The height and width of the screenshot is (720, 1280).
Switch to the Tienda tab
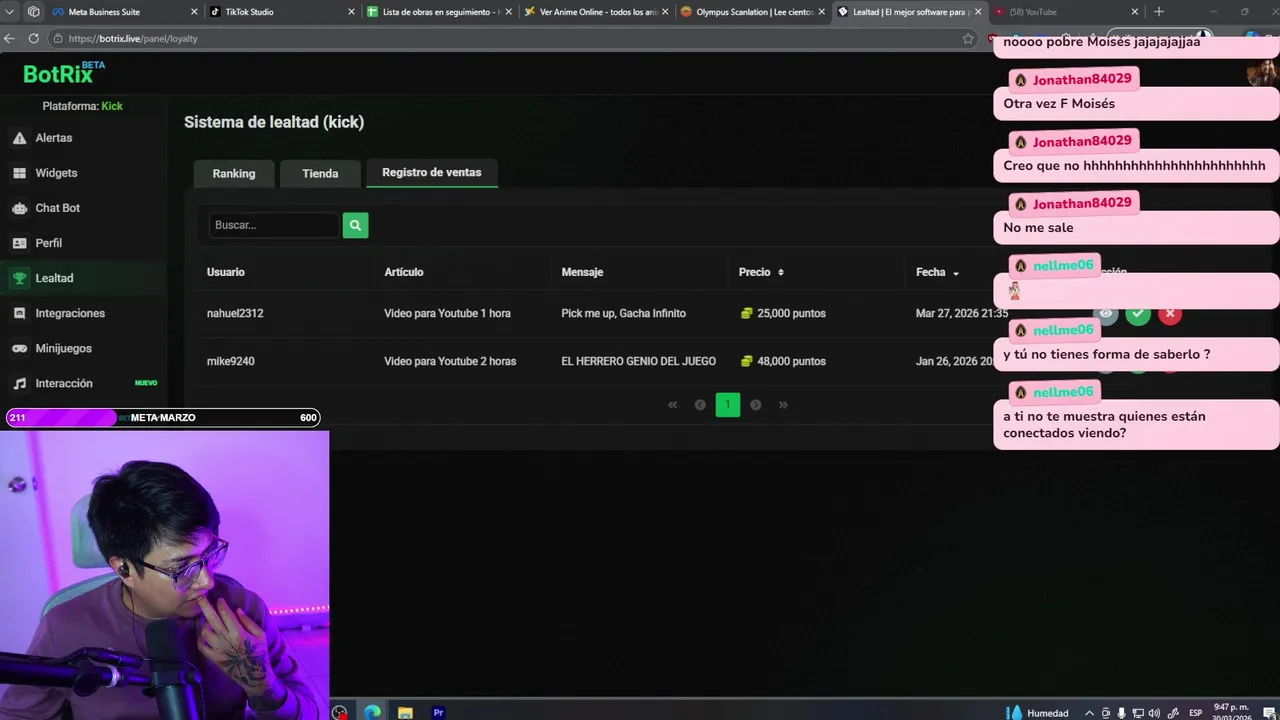click(x=320, y=173)
